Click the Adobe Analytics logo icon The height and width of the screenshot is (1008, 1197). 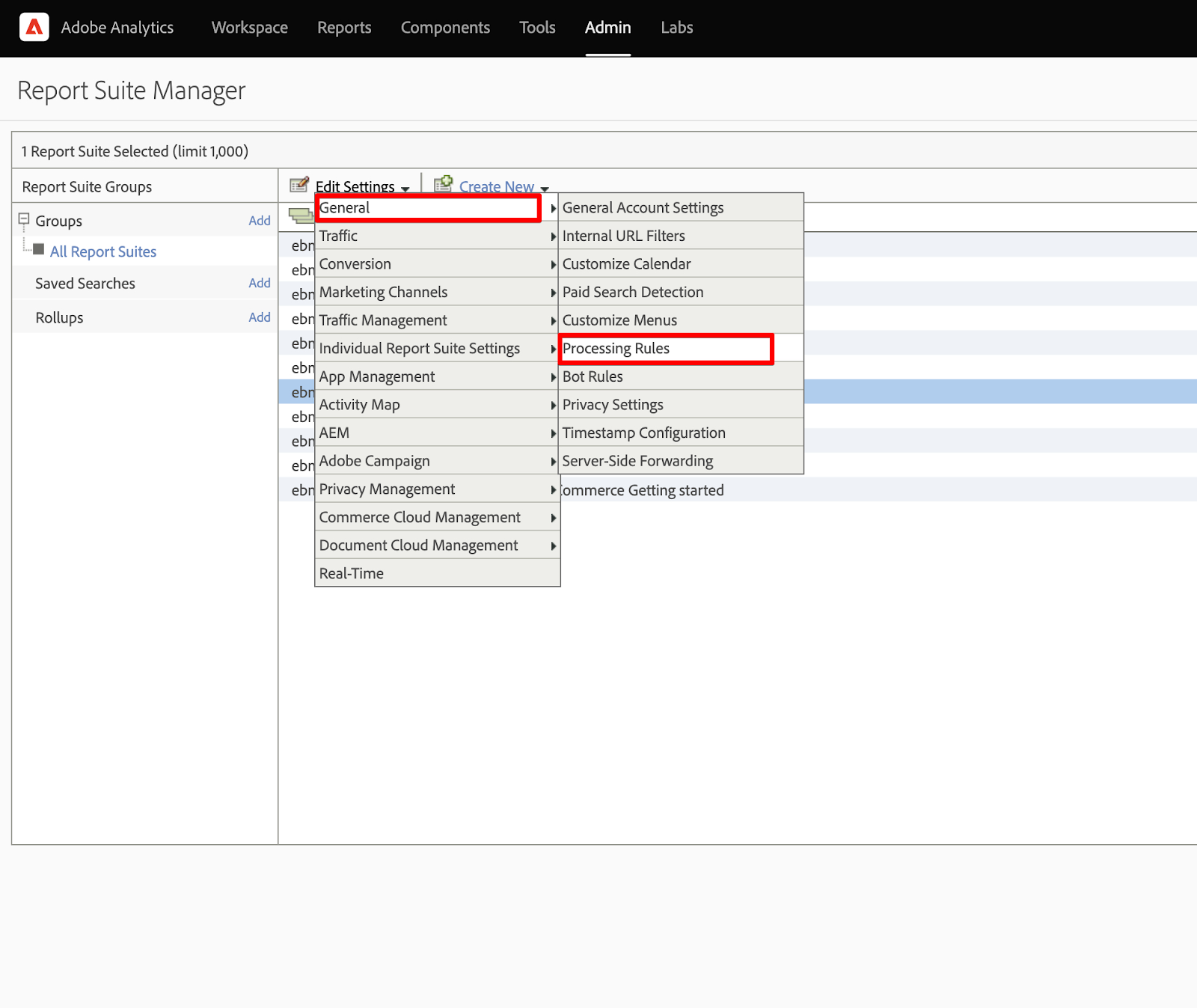(34, 27)
